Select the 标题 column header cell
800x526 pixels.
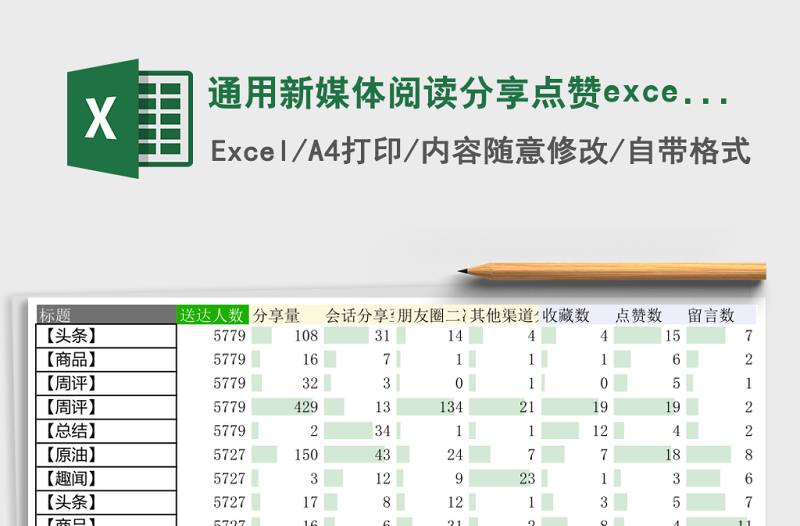106,315
